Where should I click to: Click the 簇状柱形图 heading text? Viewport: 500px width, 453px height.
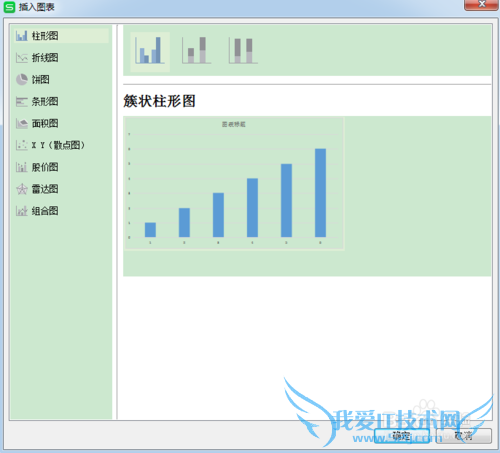click(159, 101)
